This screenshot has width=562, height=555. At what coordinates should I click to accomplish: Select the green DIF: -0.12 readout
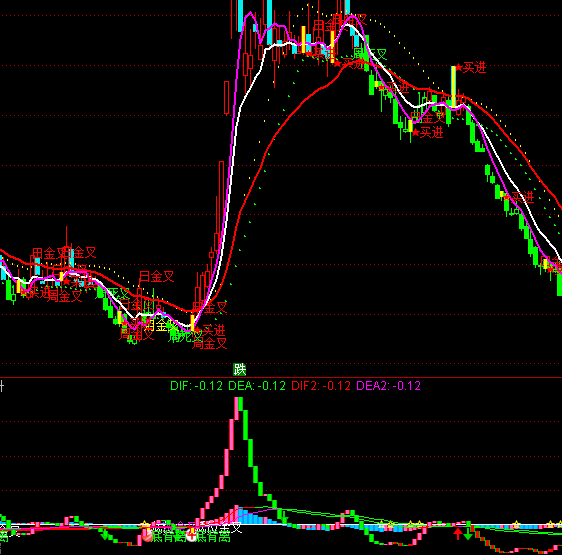click(x=196, y=386)
